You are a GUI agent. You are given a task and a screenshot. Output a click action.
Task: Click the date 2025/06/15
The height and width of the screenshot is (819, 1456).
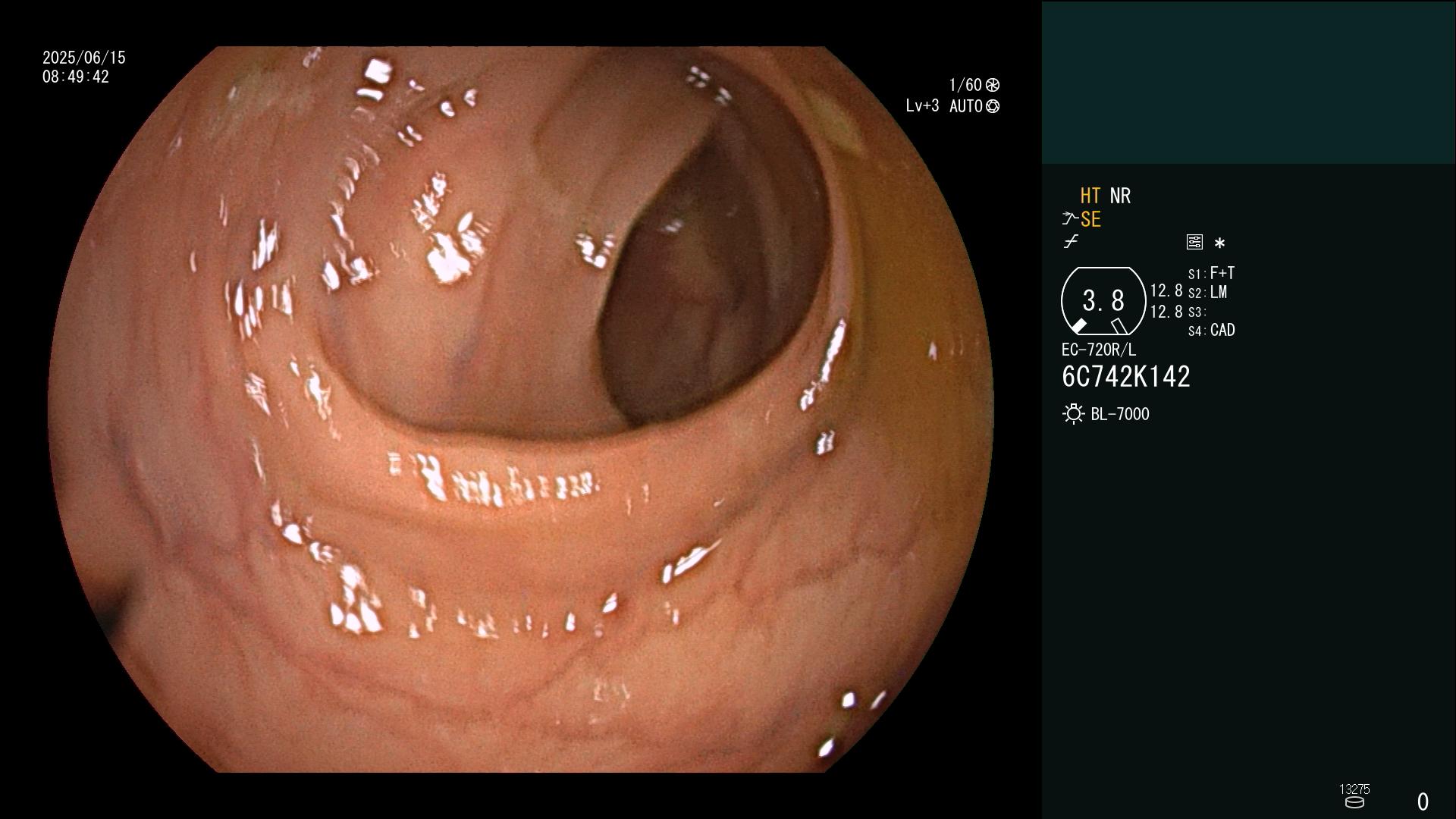click(84, 58)
